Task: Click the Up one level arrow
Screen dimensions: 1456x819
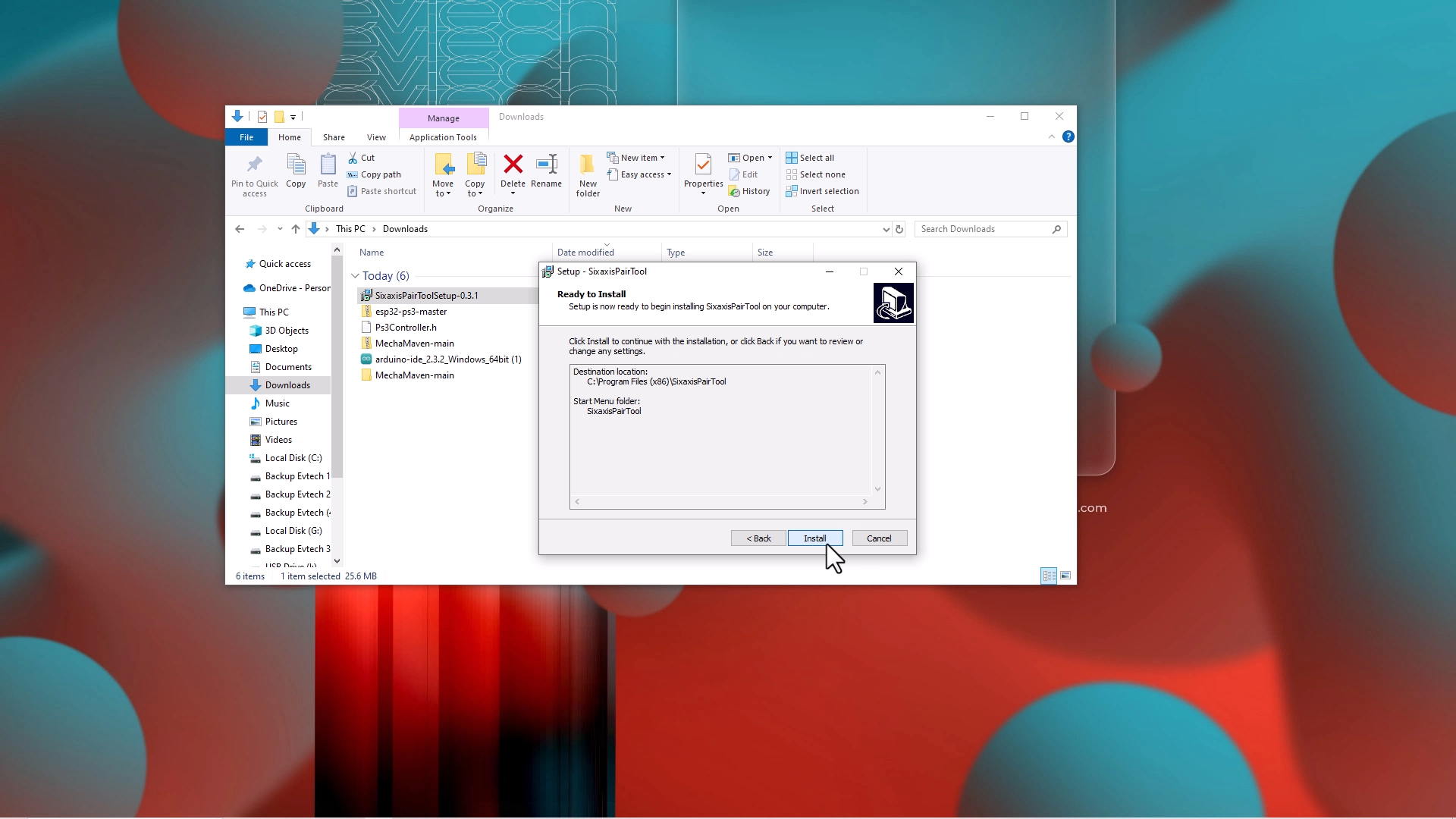Action: pyautogui.click(x=296, y=229)
